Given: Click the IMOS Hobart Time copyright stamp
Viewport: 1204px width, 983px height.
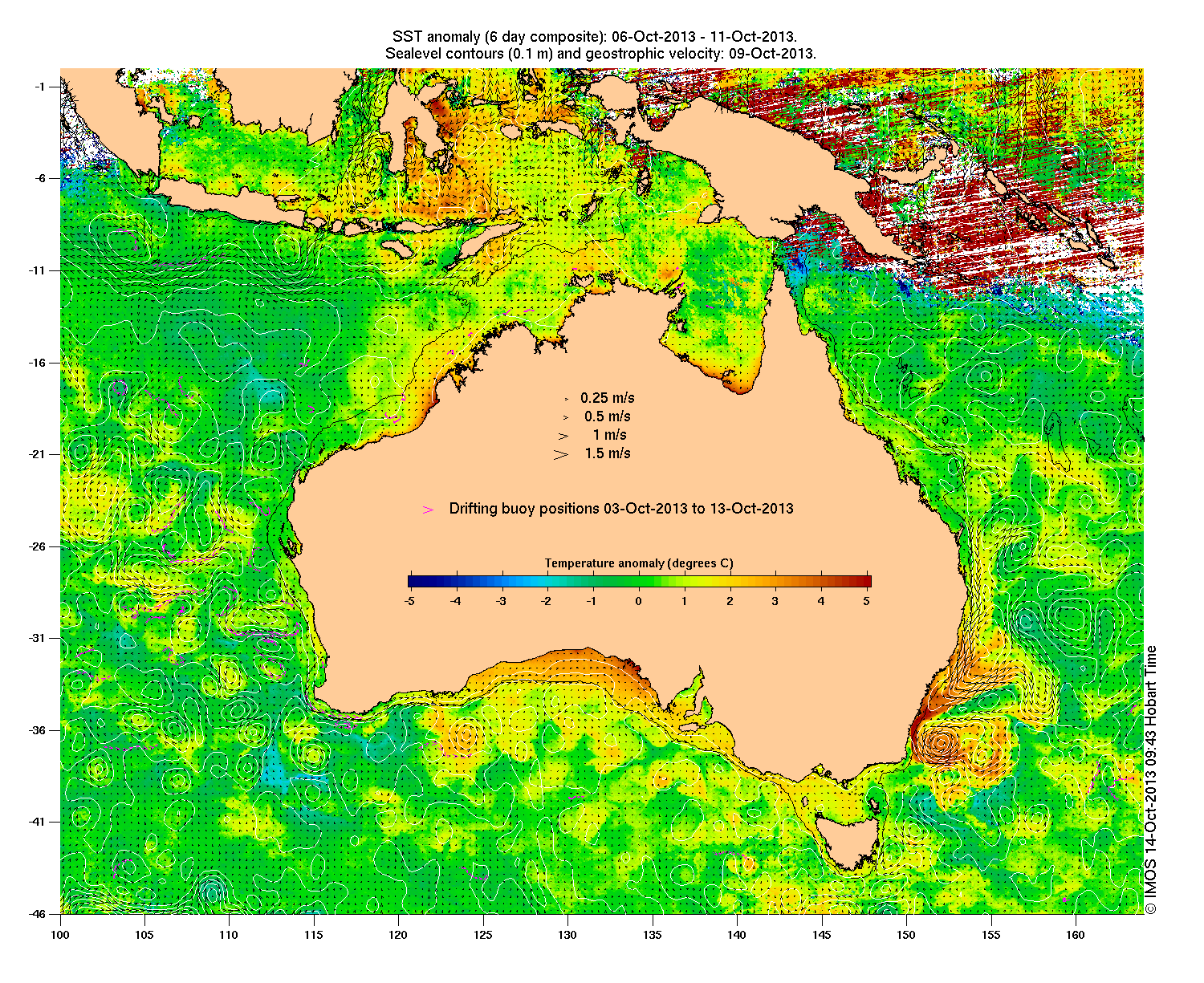Looking at the screenshot, I should pyautogui.click(x=1151, y=779).
